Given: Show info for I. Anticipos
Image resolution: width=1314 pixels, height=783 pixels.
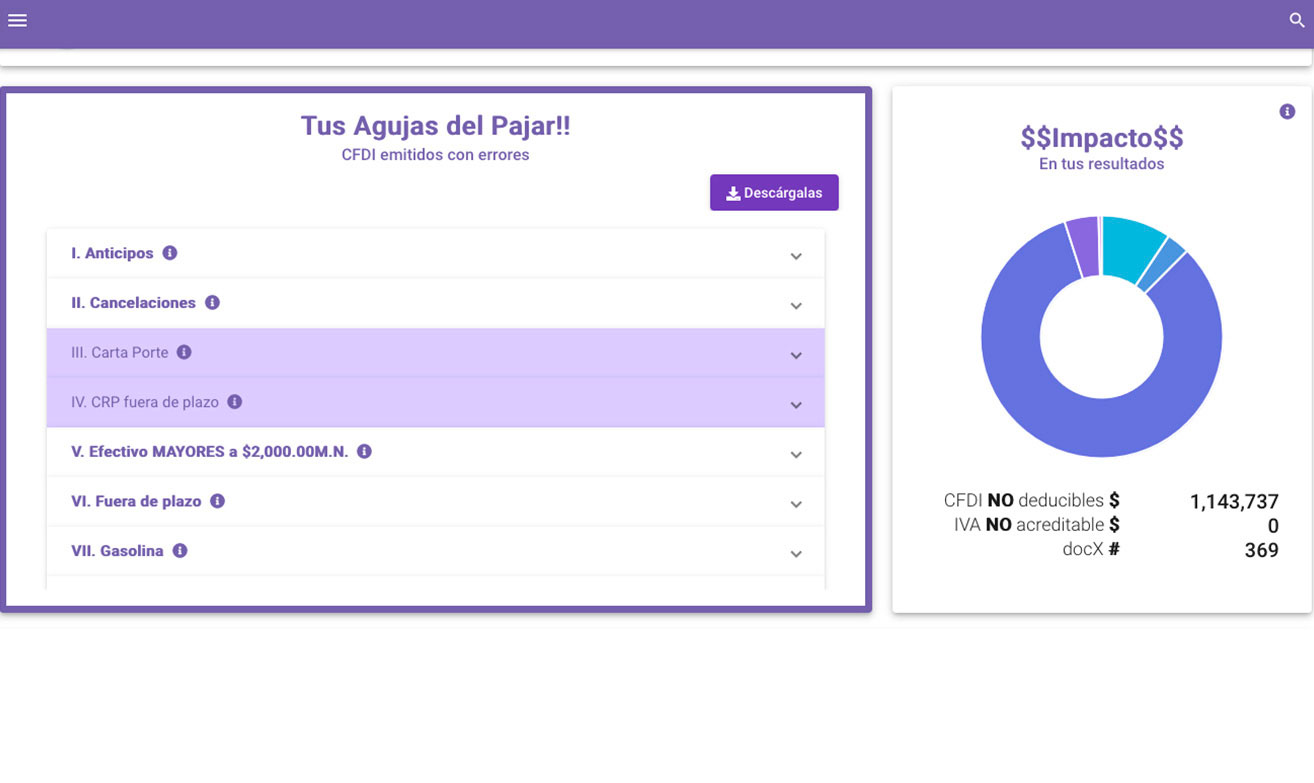Looking at the screenshot, I should click(170, 253).
